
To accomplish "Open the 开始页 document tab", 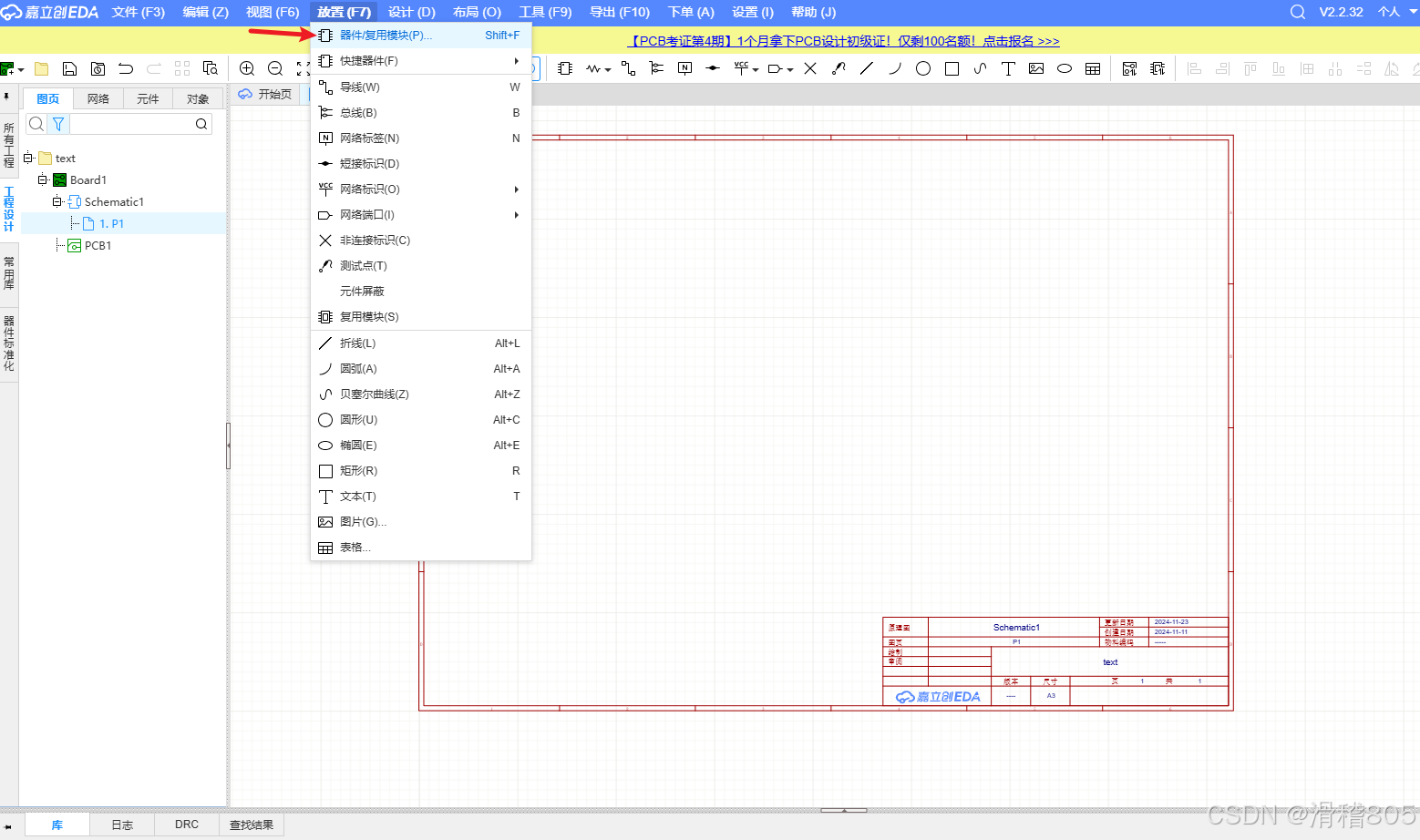I will pyautogui.click(x=265, y=94).
